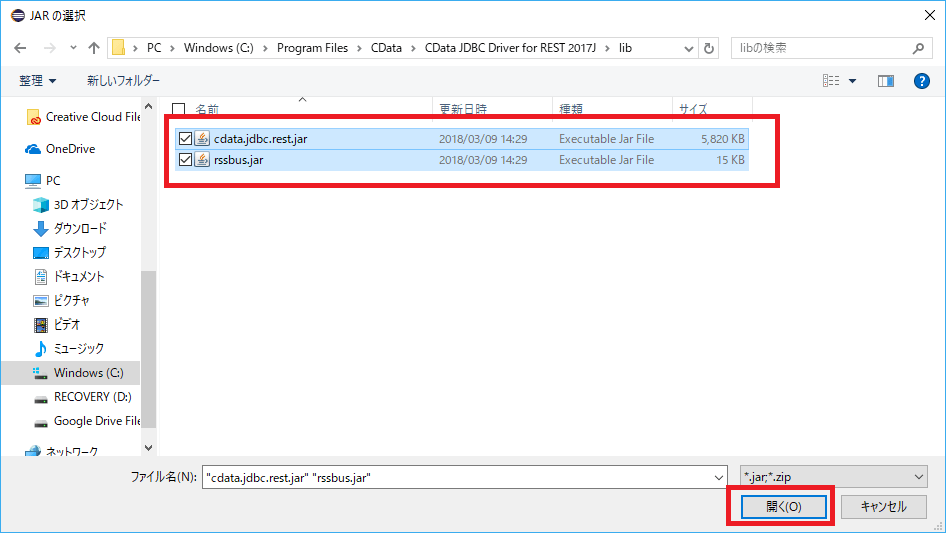946x533 pixels.
Task: Change view layout icon
Action: pos(831,80)
